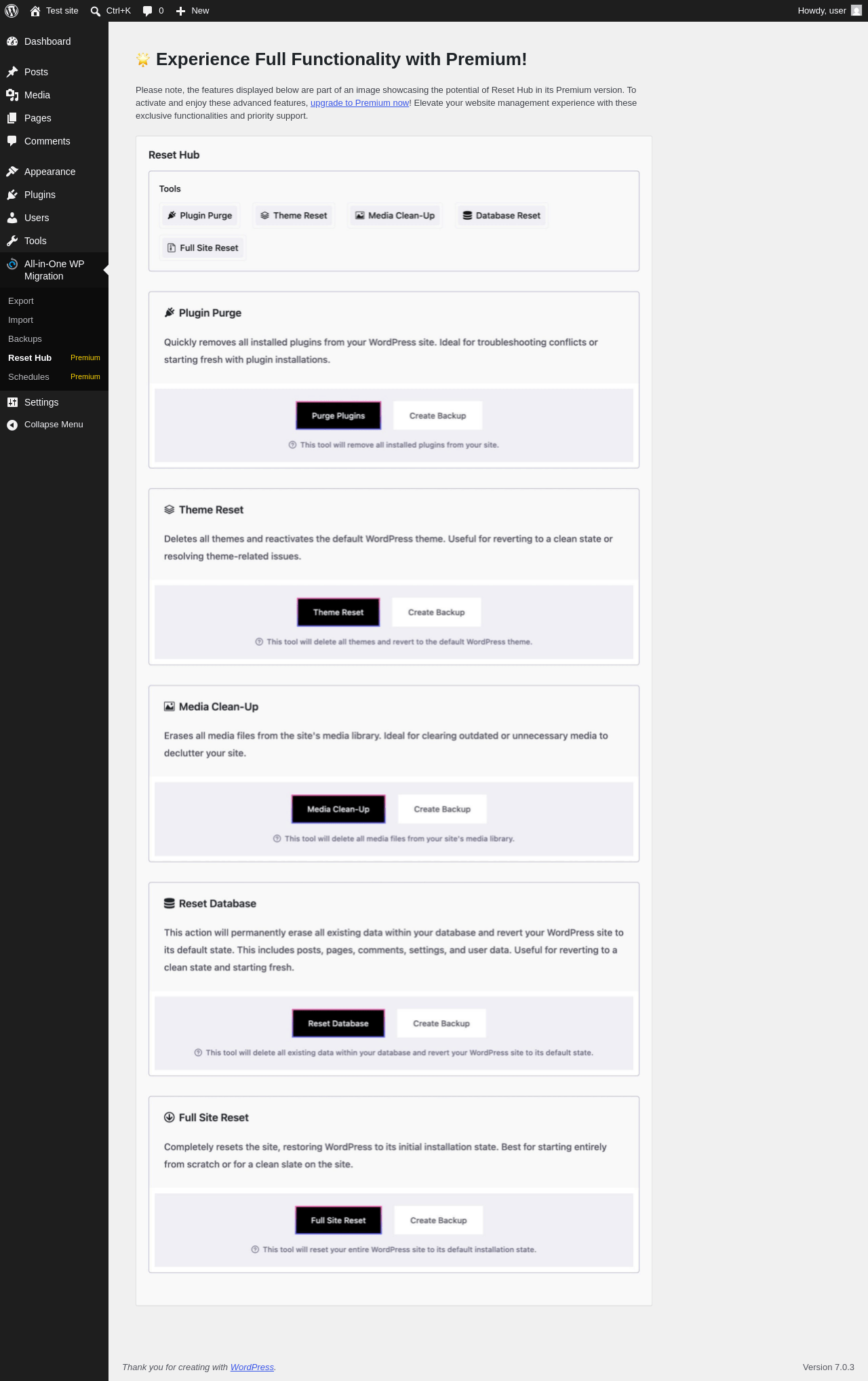This screenshot has width=868, height=1381.
Task: Click the 'Version 7.0.3' footer text
Action: tap(829, 1367)
